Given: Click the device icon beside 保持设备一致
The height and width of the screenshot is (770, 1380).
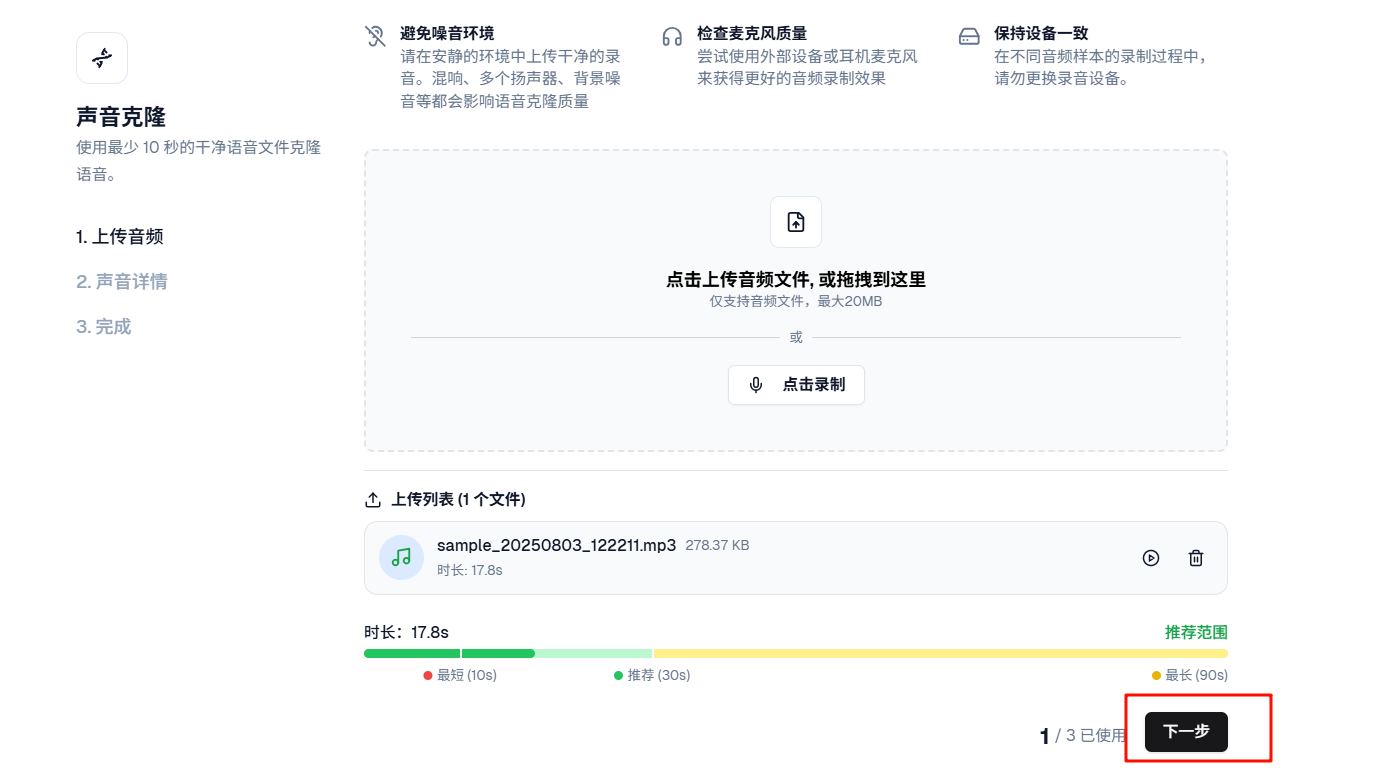Looking at the screenshot, I should coord(969,34).
